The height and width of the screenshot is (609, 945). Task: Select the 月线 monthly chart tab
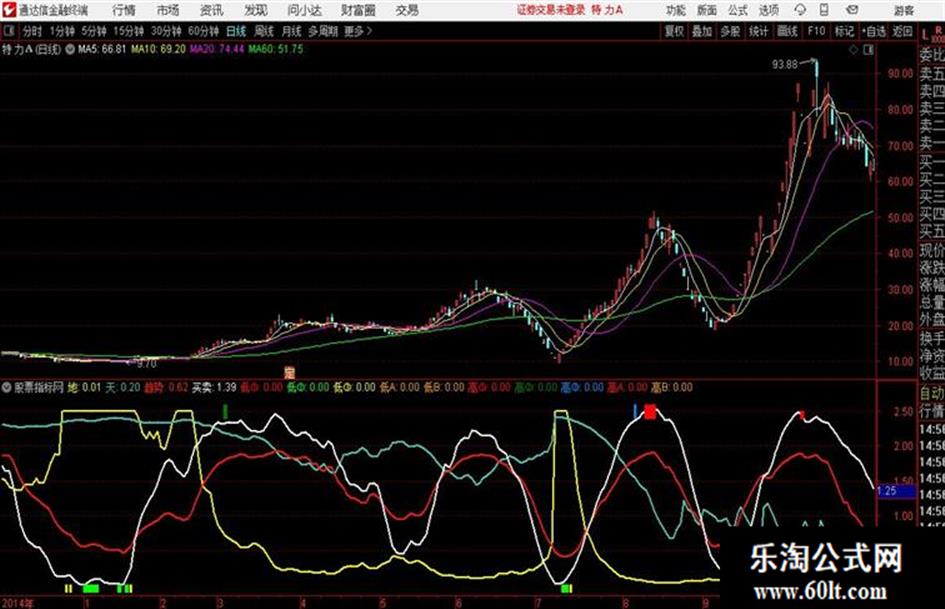292,31
